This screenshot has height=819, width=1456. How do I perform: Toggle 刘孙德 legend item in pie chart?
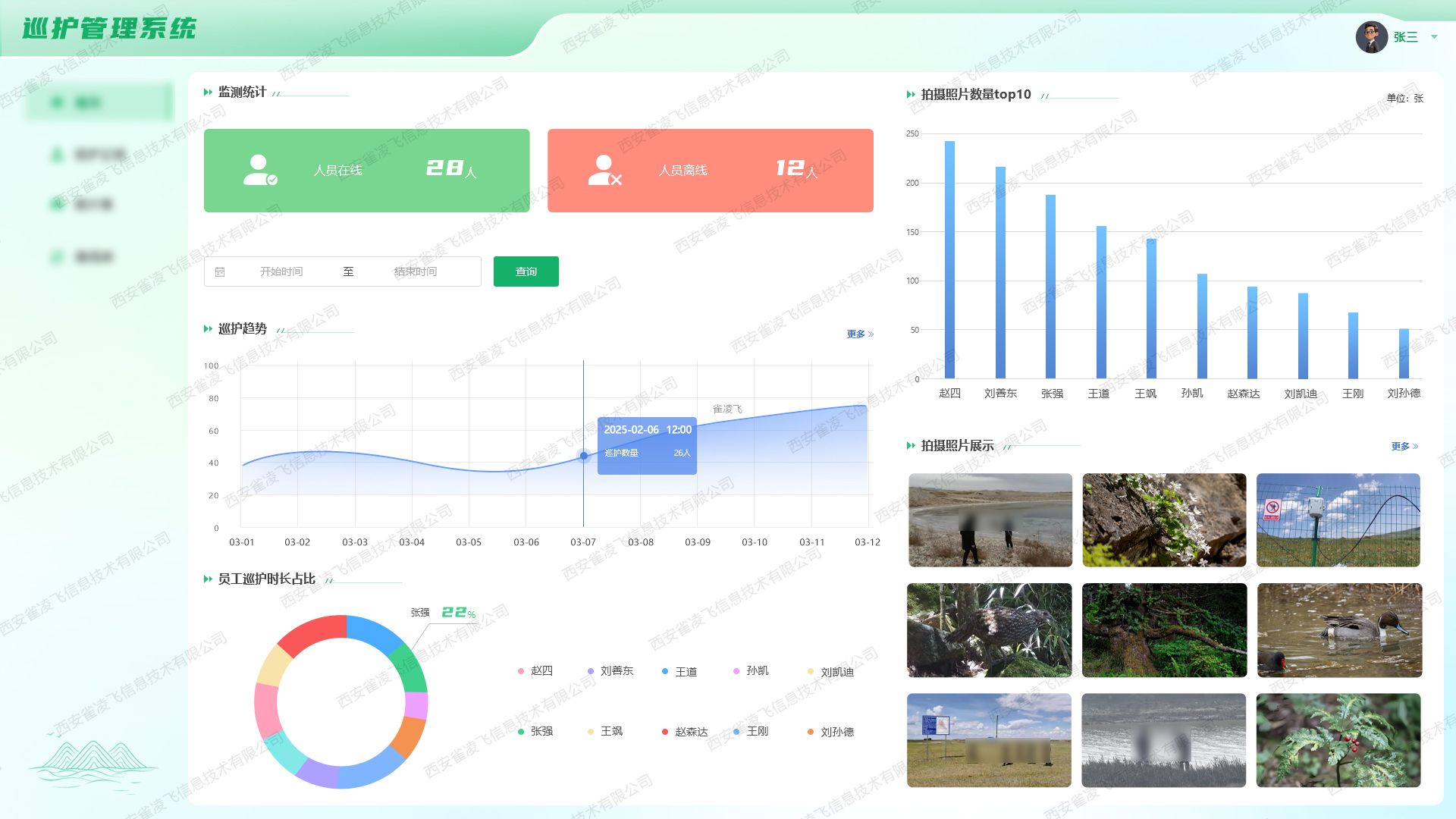tap(836, 732)
